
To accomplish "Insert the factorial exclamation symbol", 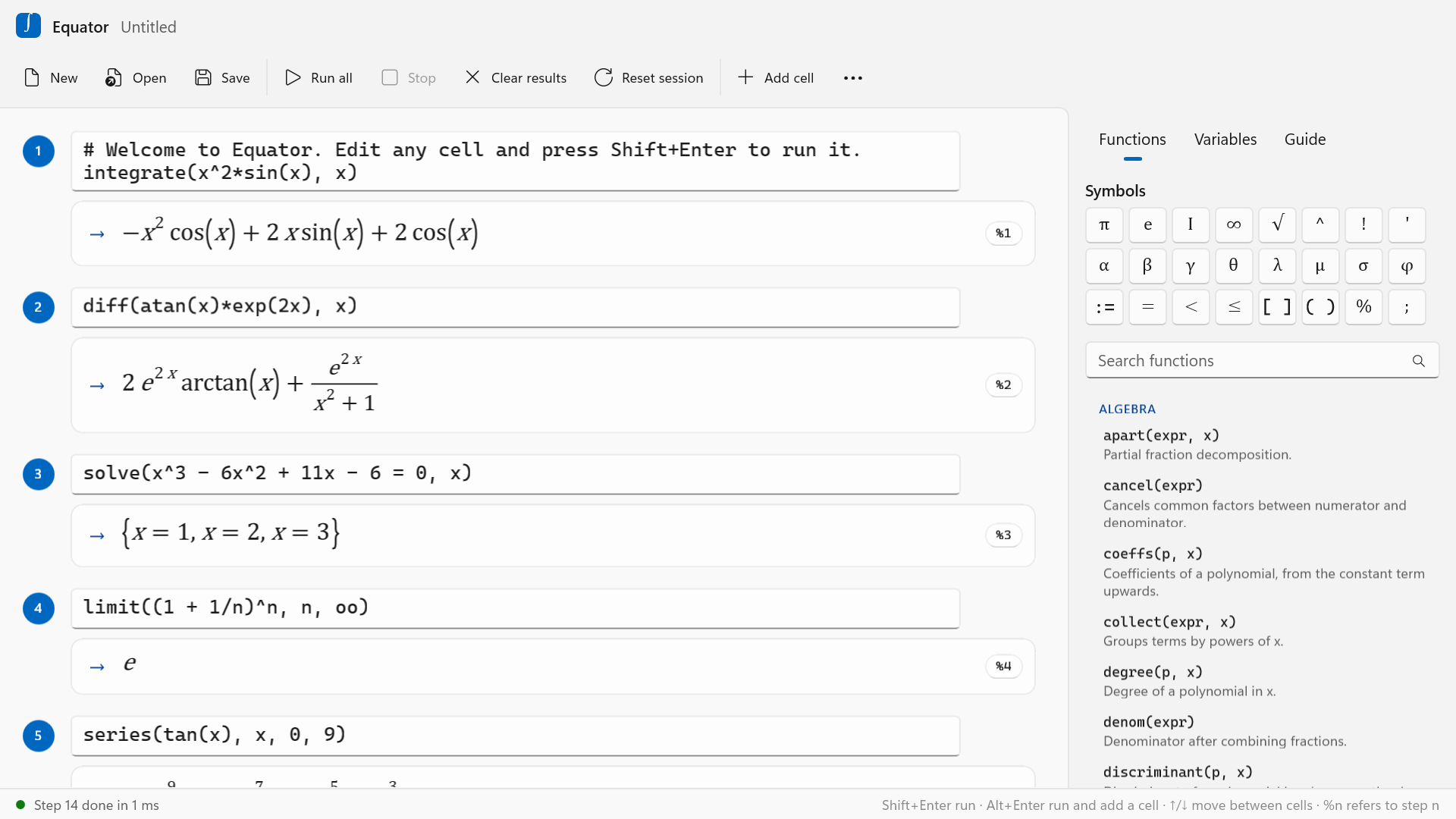I will 1363,224.
